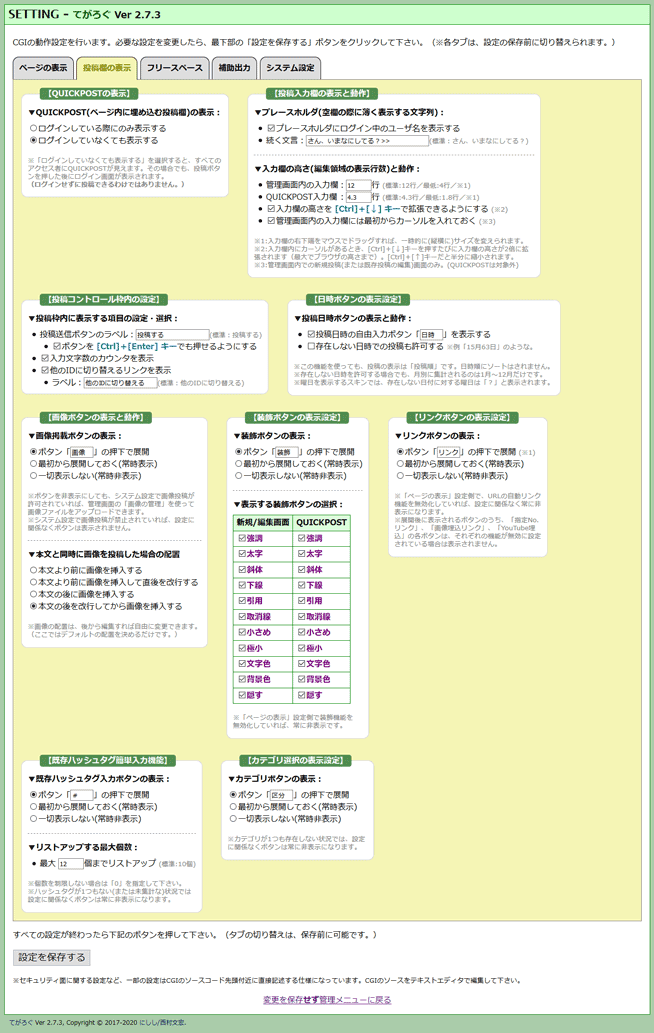Select 装飾 button 一切表示しない radio
The height and width of the screenshot is (1033, 654).
coord(239,476)
